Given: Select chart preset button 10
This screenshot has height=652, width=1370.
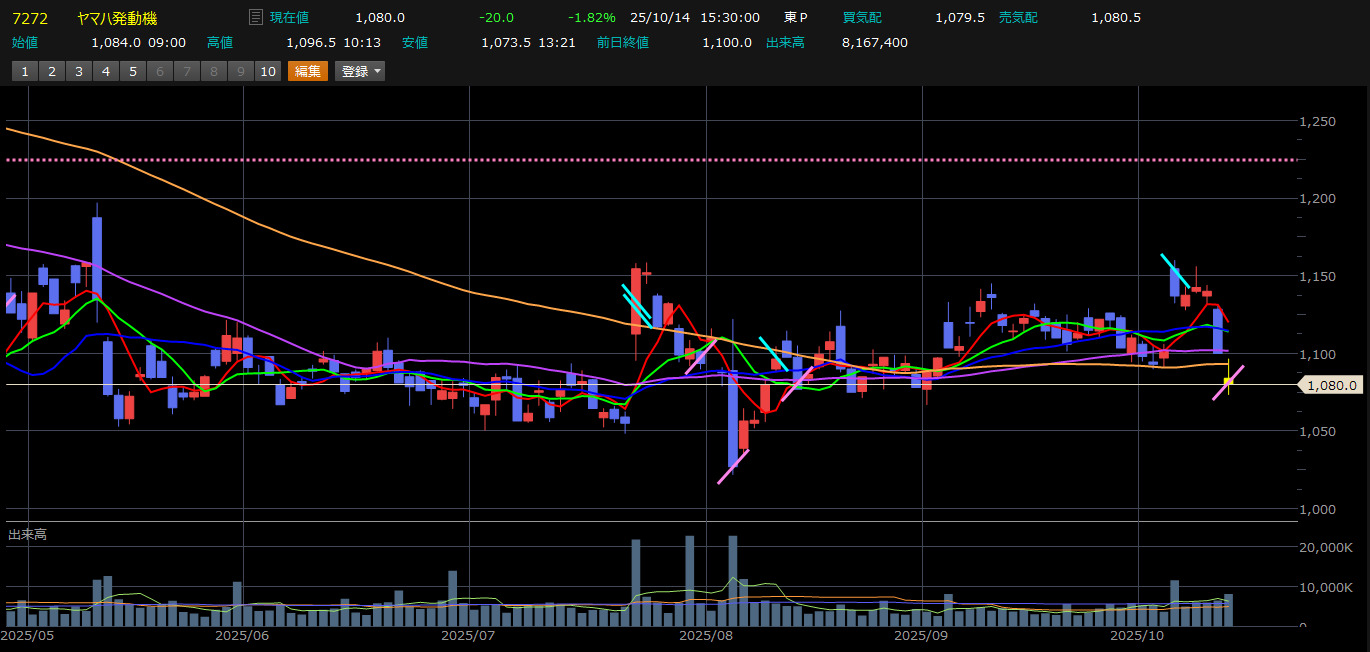Looking at the screenshot, I should (x=267, y=71).
